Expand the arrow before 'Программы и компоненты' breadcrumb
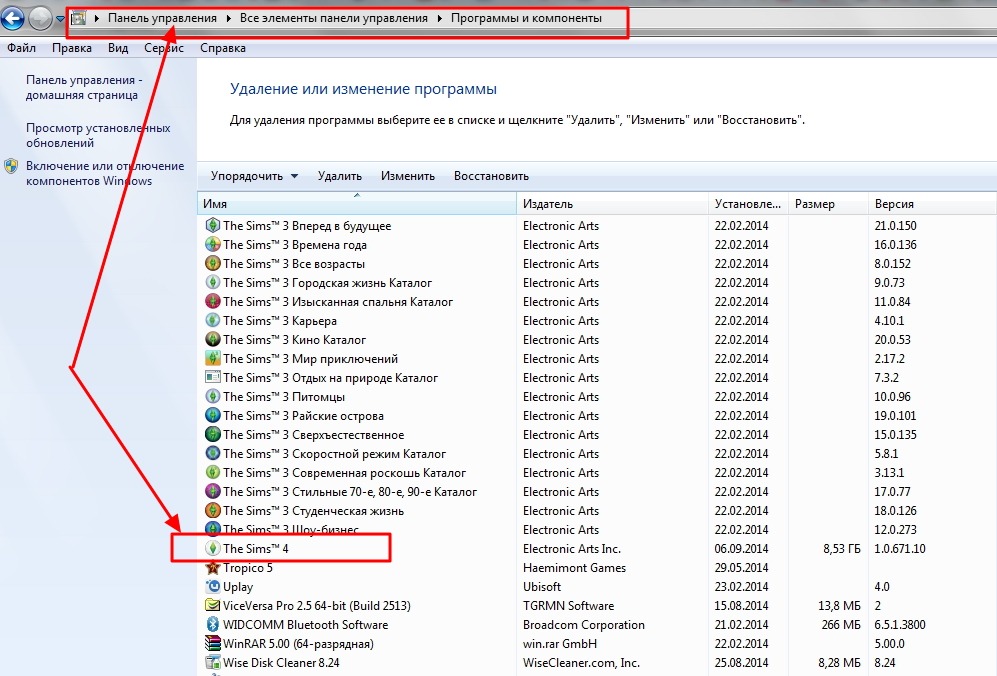This screenshot has height=676, width=997. (440, 18)
